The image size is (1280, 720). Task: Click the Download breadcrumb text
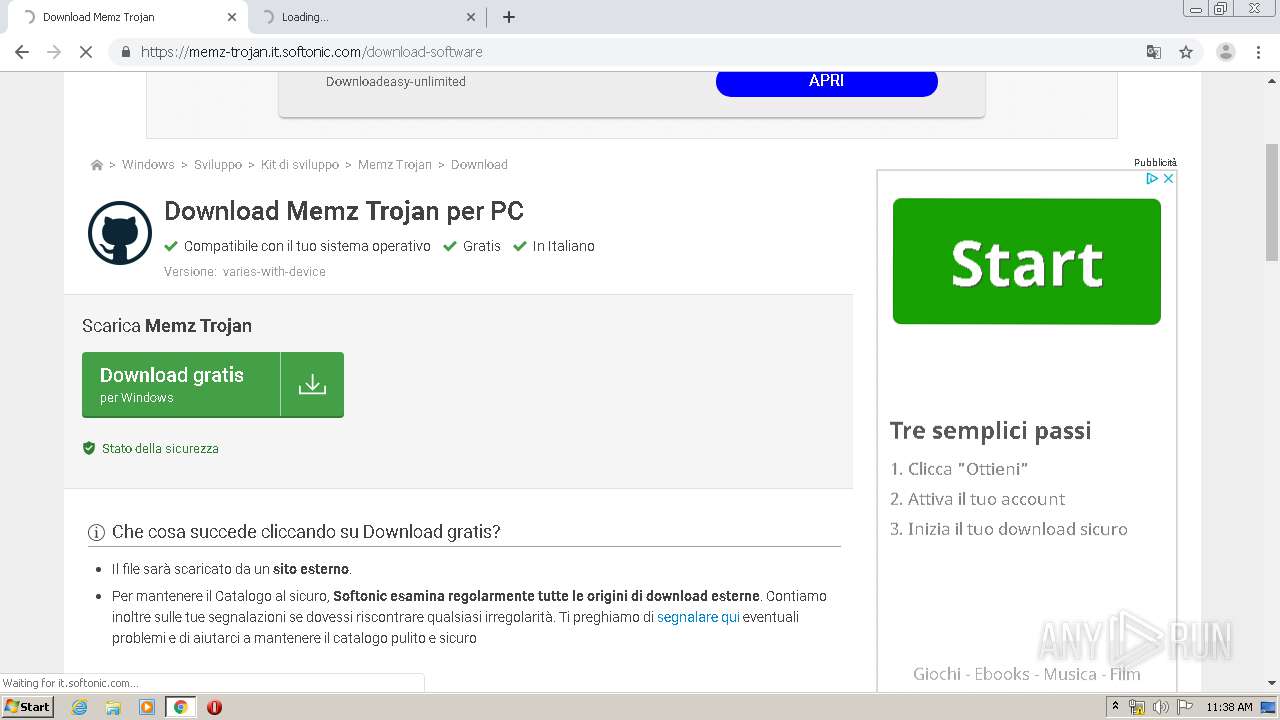(x=479, y=165)
